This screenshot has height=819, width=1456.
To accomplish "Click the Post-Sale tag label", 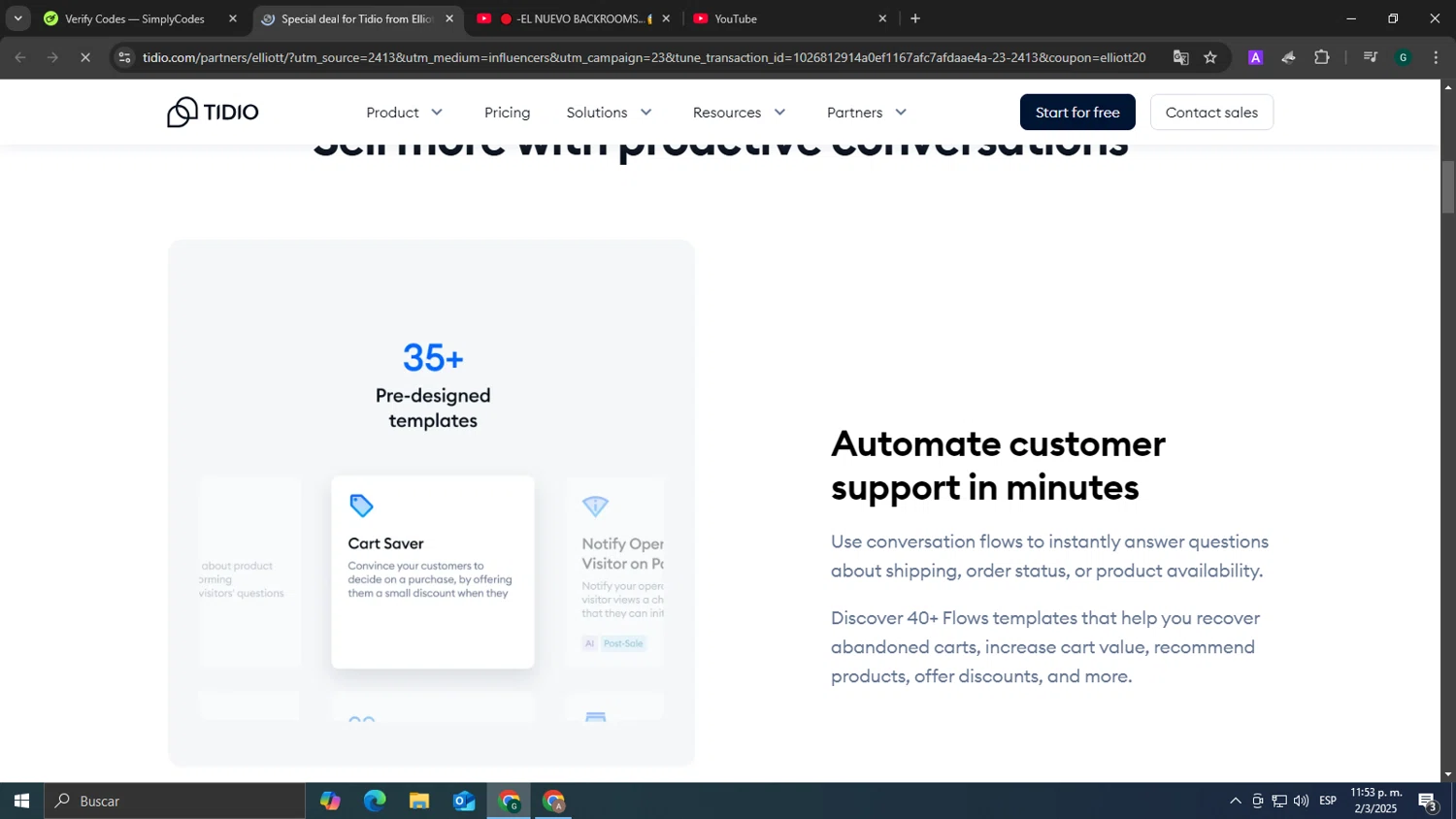I will tap(623, 643).
